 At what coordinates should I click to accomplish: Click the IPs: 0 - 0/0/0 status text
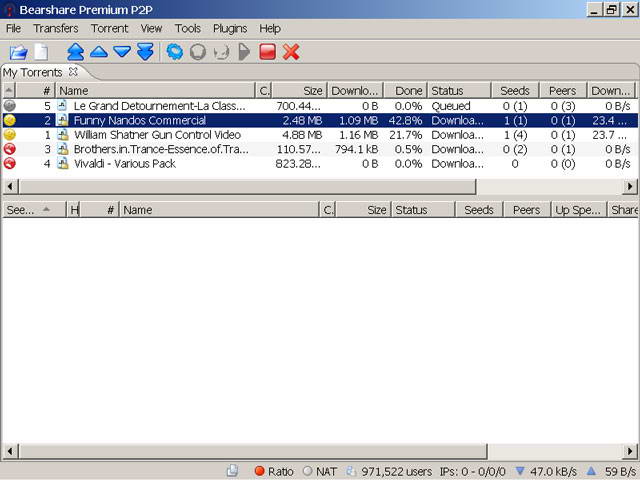tap(473, 471)
